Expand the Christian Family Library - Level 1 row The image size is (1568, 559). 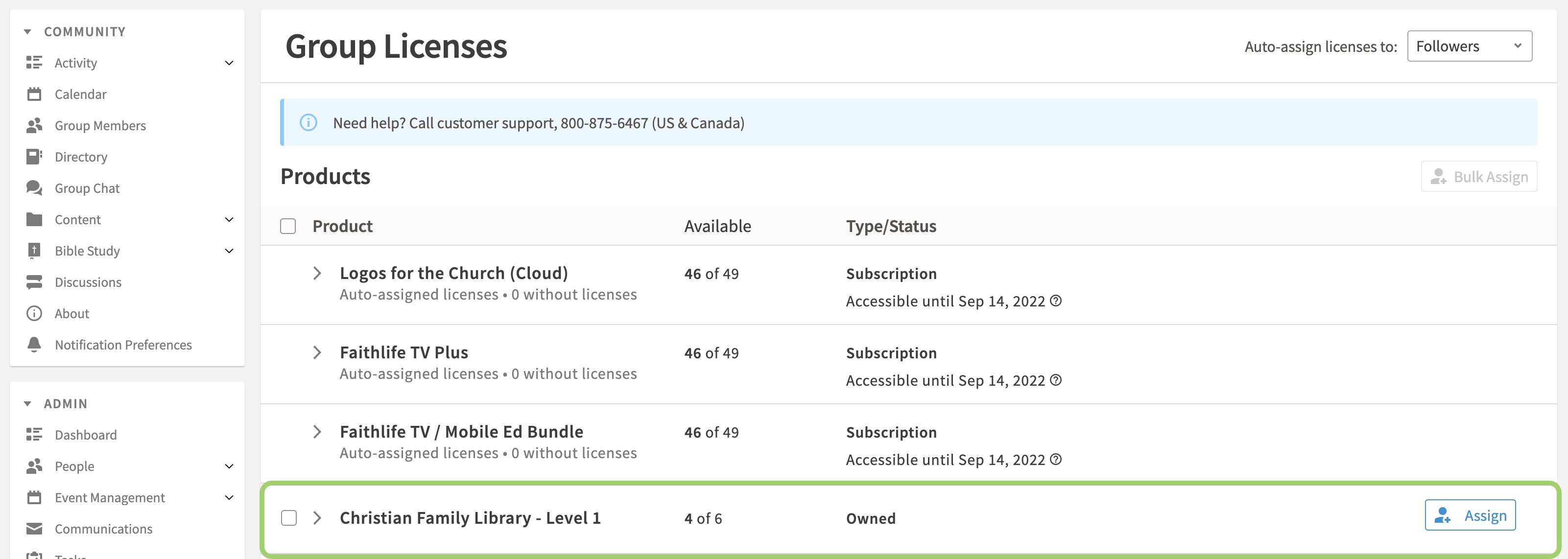click(x=317, y=518)
